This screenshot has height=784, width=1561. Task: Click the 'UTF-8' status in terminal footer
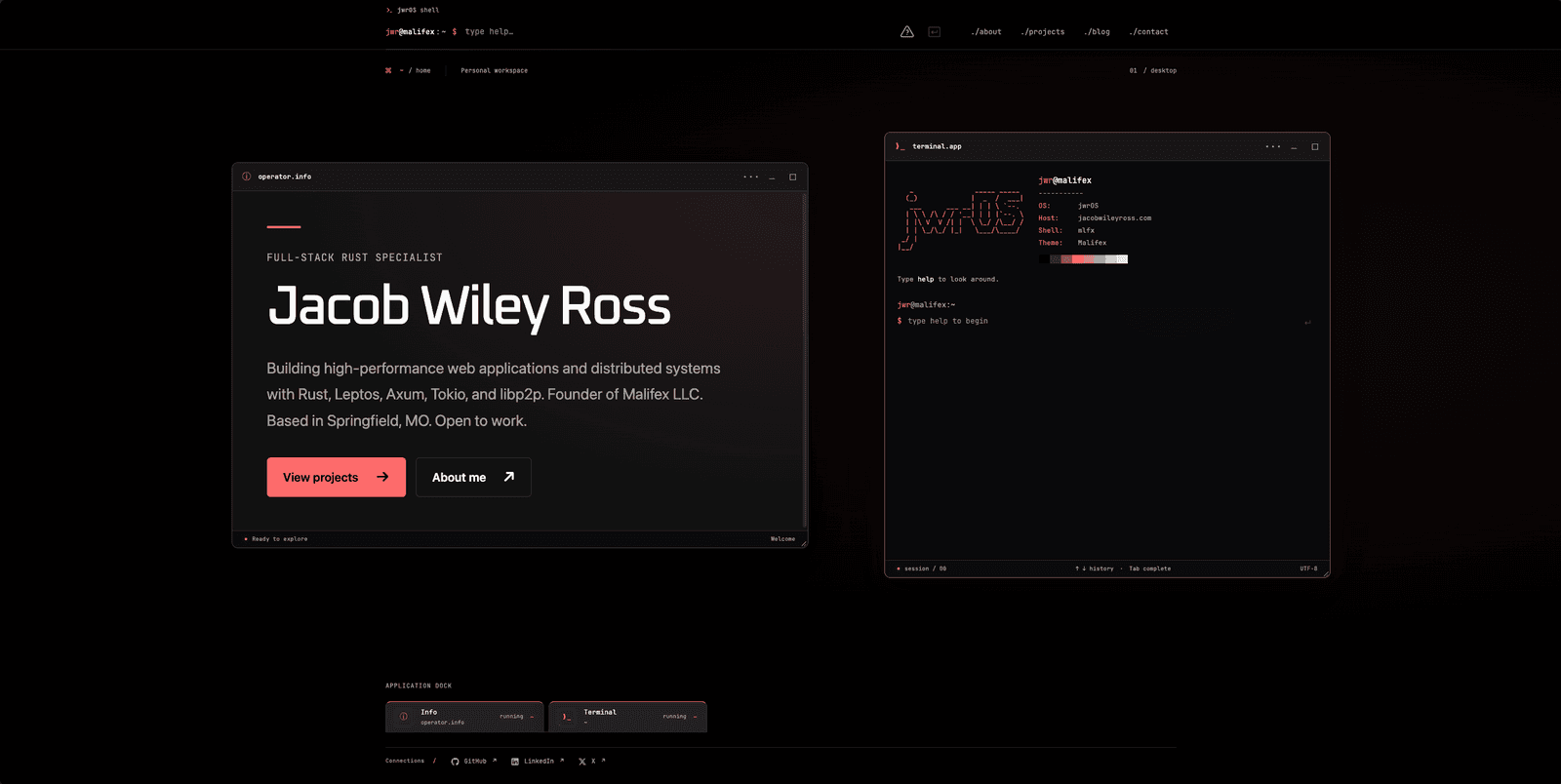point(1308,568)
